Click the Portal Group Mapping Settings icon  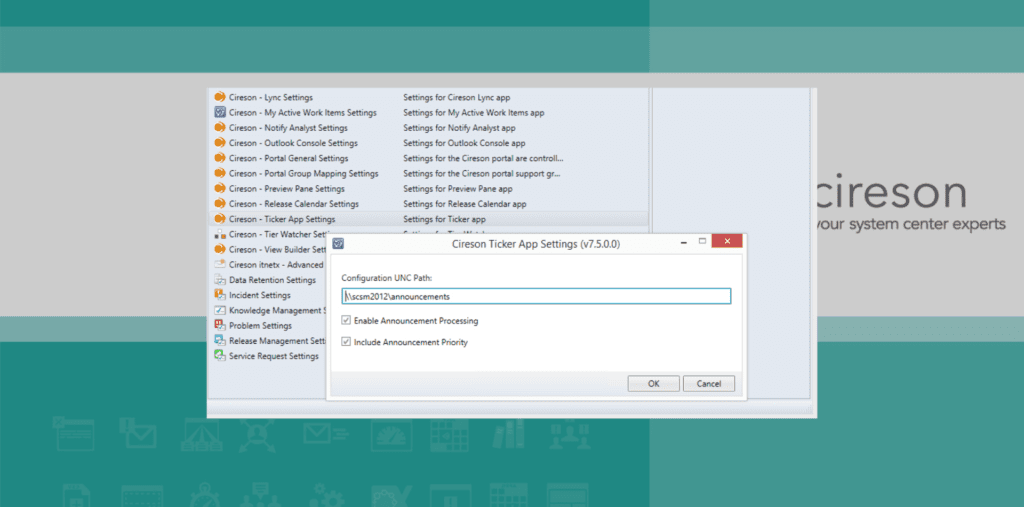click(219, 173)
